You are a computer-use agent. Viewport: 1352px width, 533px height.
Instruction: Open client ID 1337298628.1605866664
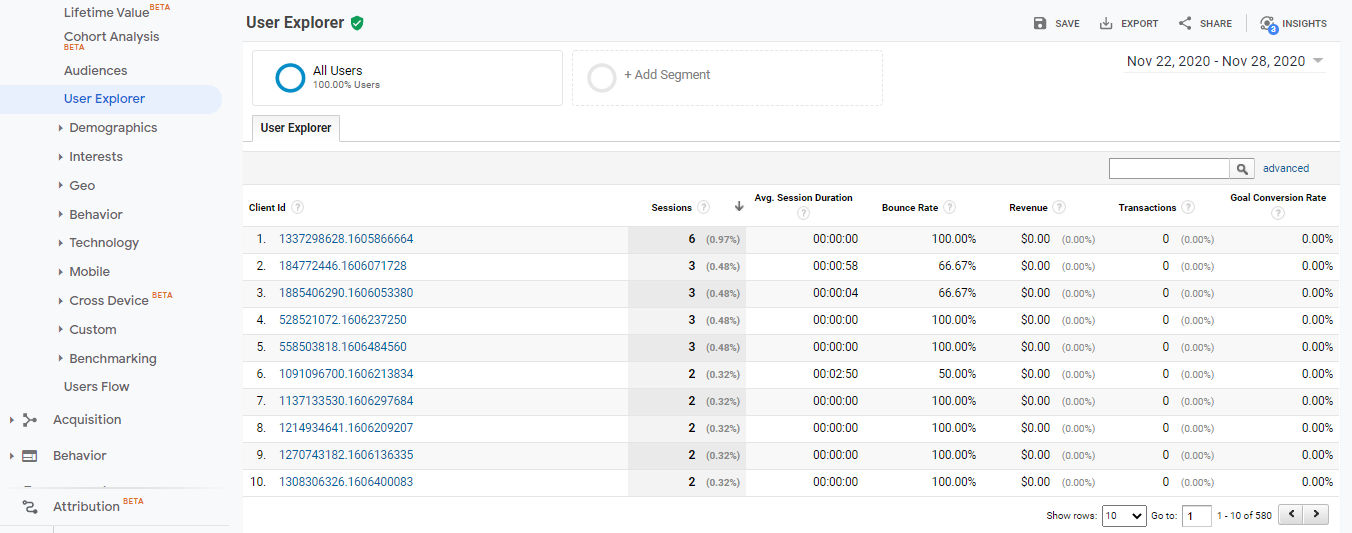(x=346, y=239)
